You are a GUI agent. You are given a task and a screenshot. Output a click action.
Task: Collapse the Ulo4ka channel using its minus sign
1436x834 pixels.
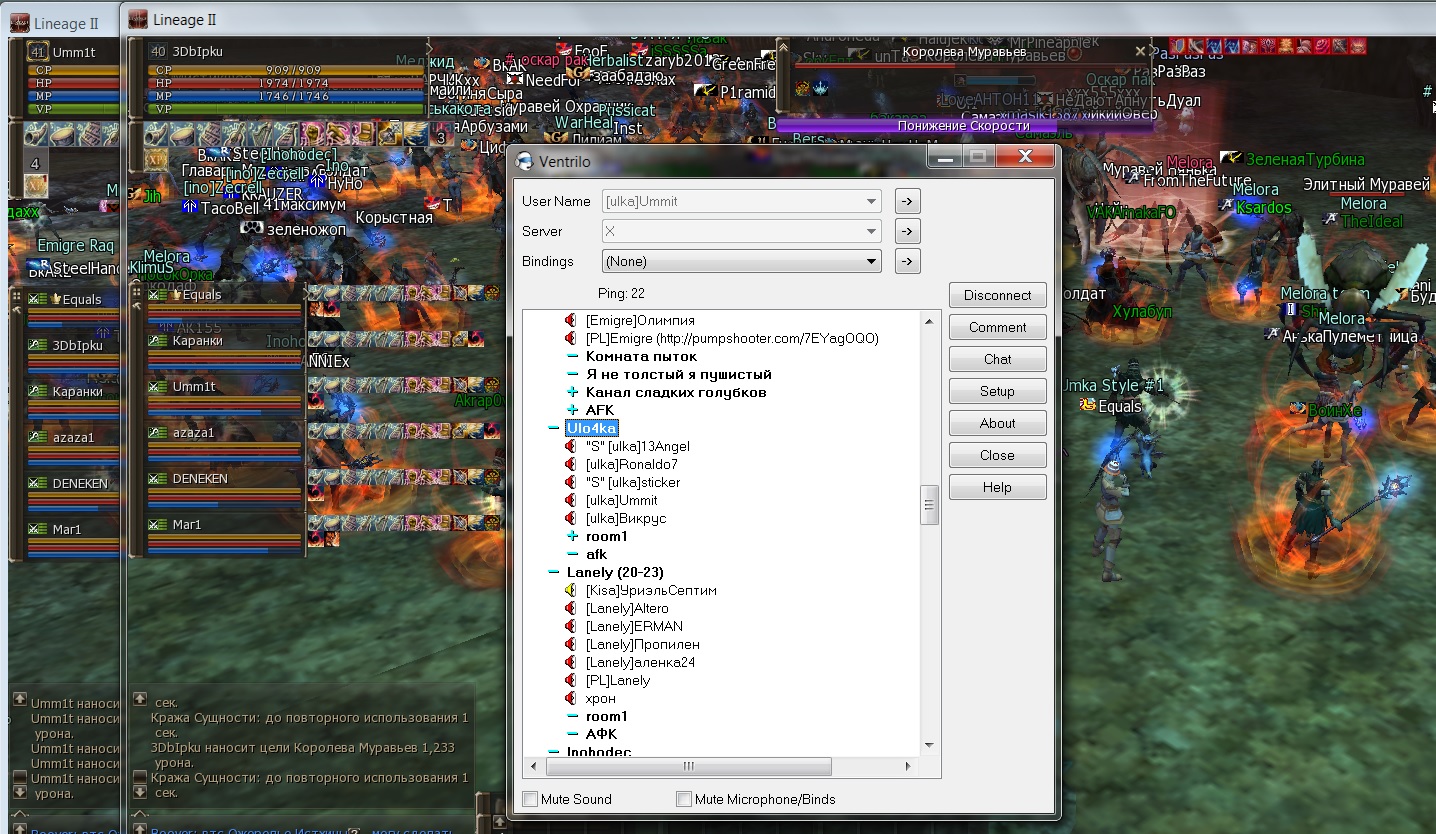554,428
